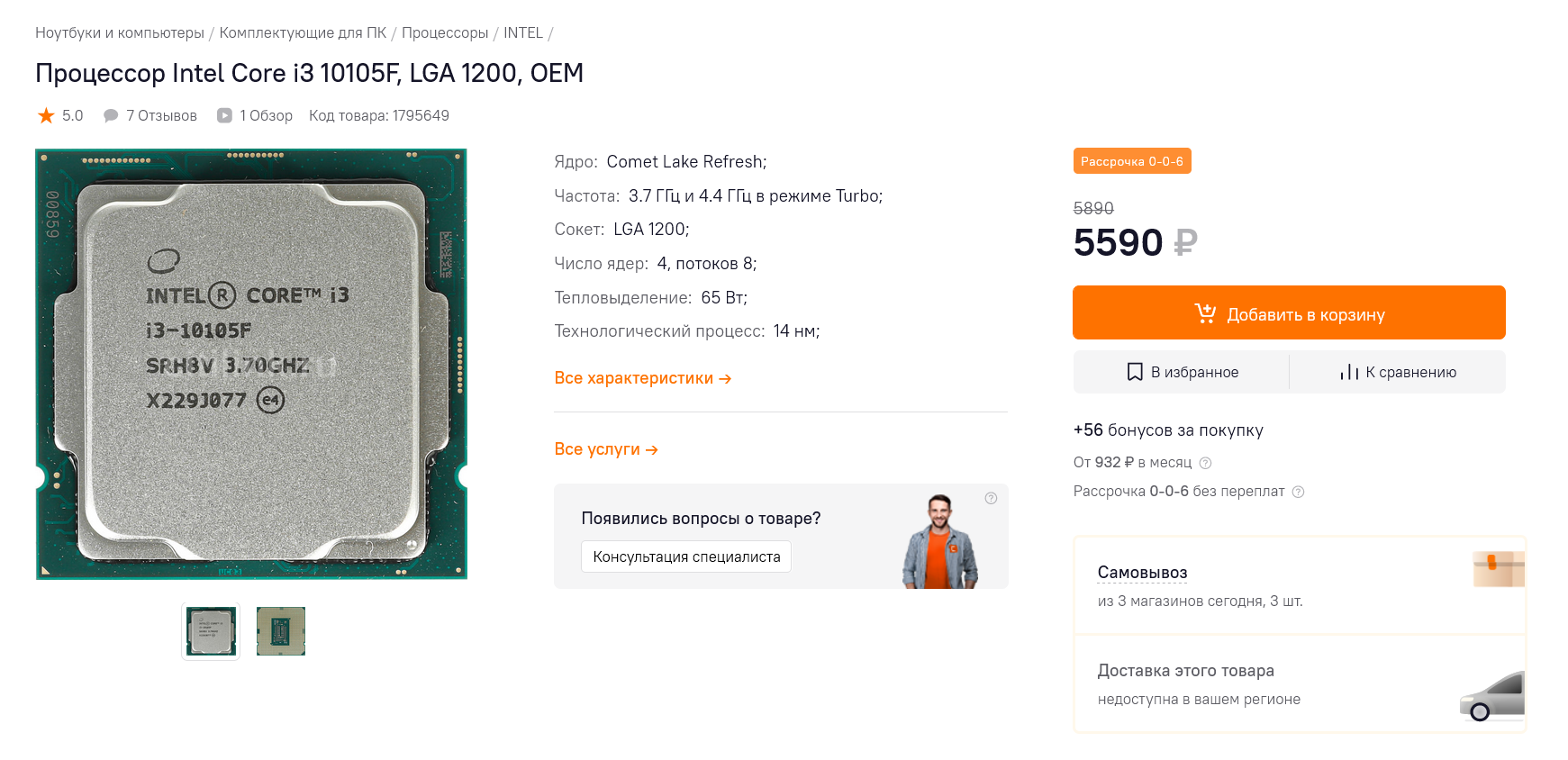Open the 'Самовывоз' pickup options
This screenshot has height=760, width=1568.
tap(1142, 573)
